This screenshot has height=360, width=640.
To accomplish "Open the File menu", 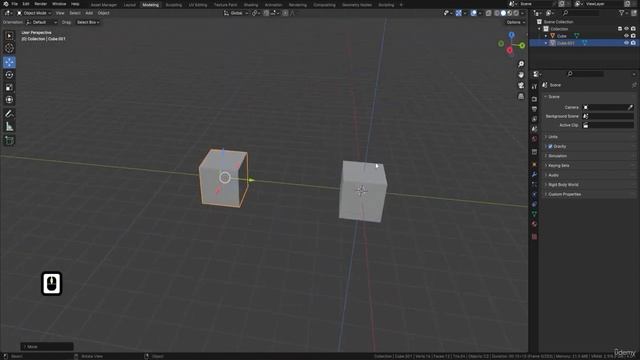I will point(15,4).
